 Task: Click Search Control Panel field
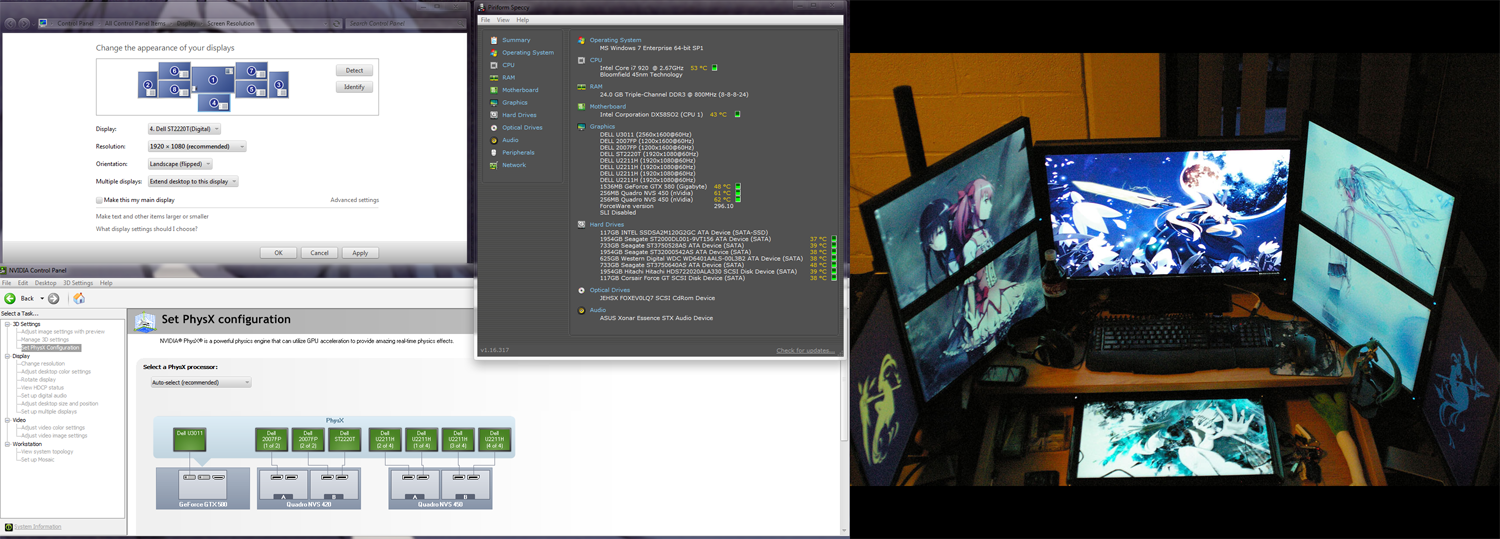[x=404, y=23]
